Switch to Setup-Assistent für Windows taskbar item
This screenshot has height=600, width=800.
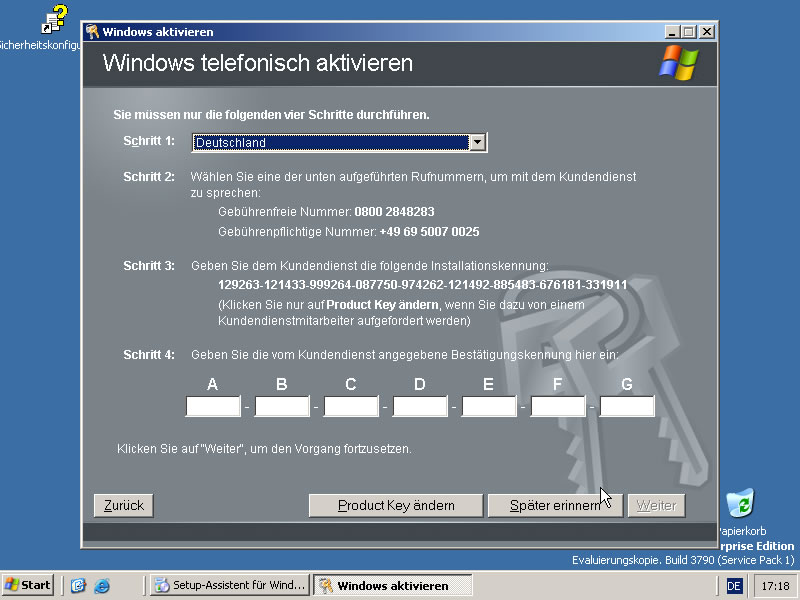[x=229, y=586]
